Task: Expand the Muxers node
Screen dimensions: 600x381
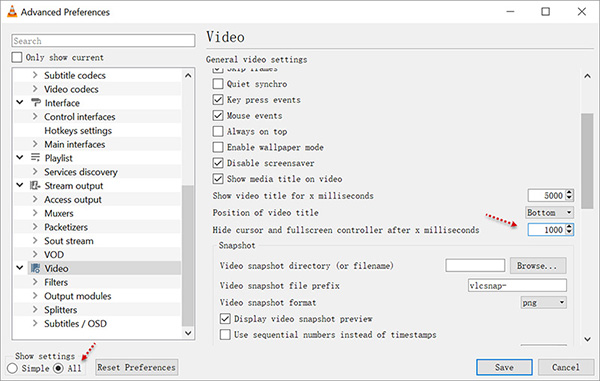Action: [35, 213]
